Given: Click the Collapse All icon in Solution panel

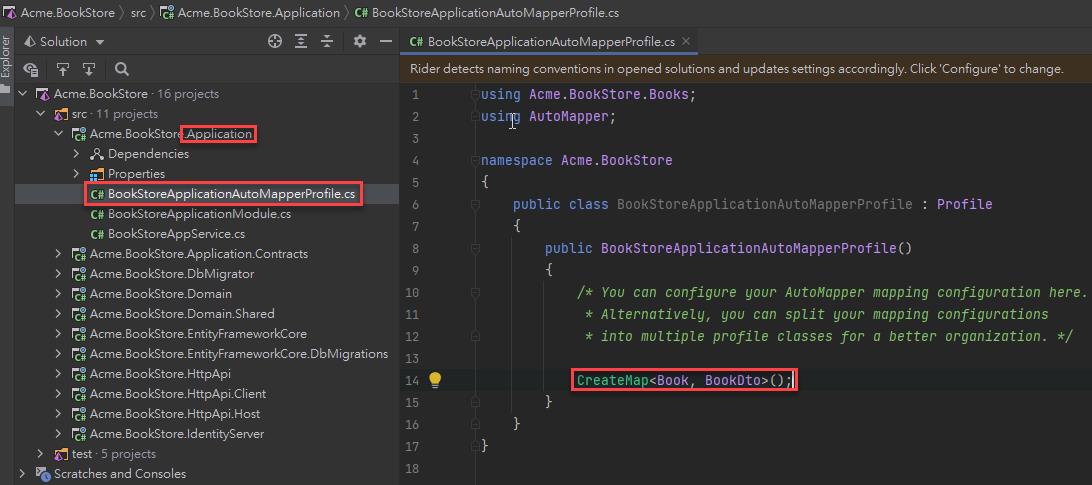Looking at the screenshot, I should pyautogui.click(x=327, y=42).
